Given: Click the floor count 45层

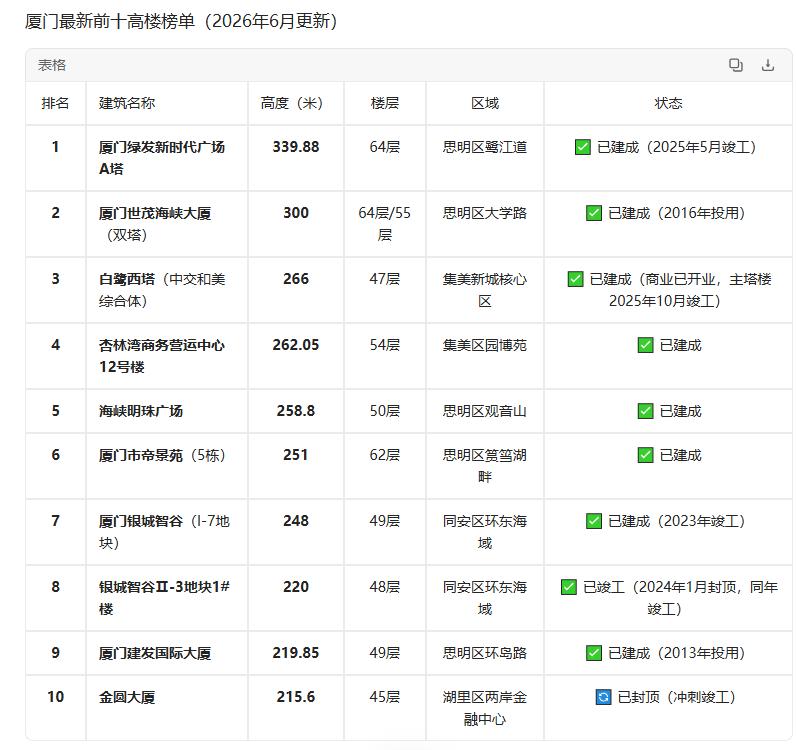Looking at the screenshot, I should pyautogui.click(x=384, y=697).
